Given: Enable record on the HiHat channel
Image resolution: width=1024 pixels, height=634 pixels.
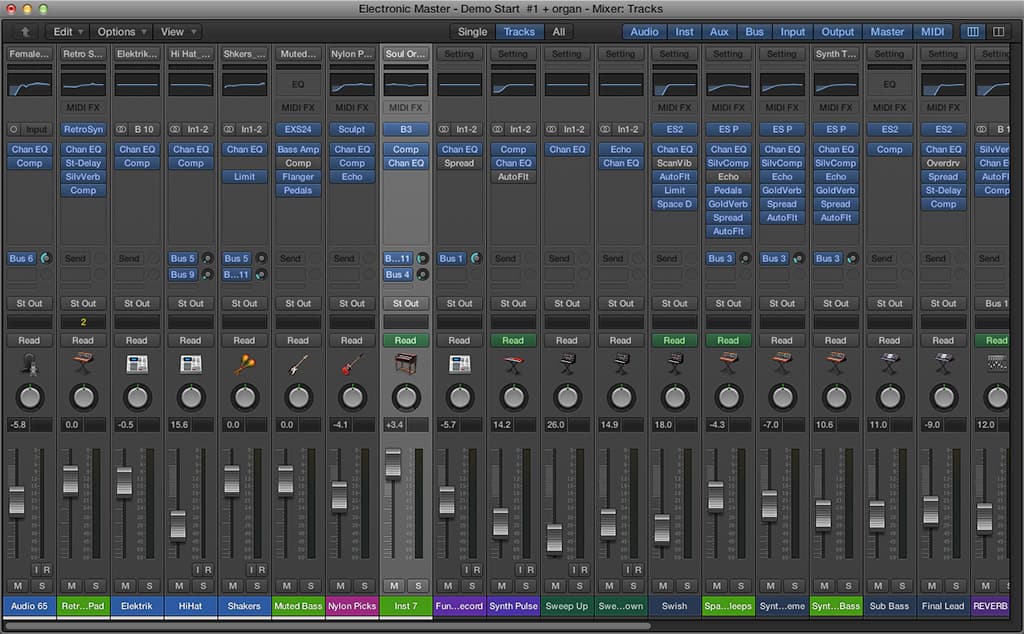Looking at the screenshot, I should (x=208, y=569).
